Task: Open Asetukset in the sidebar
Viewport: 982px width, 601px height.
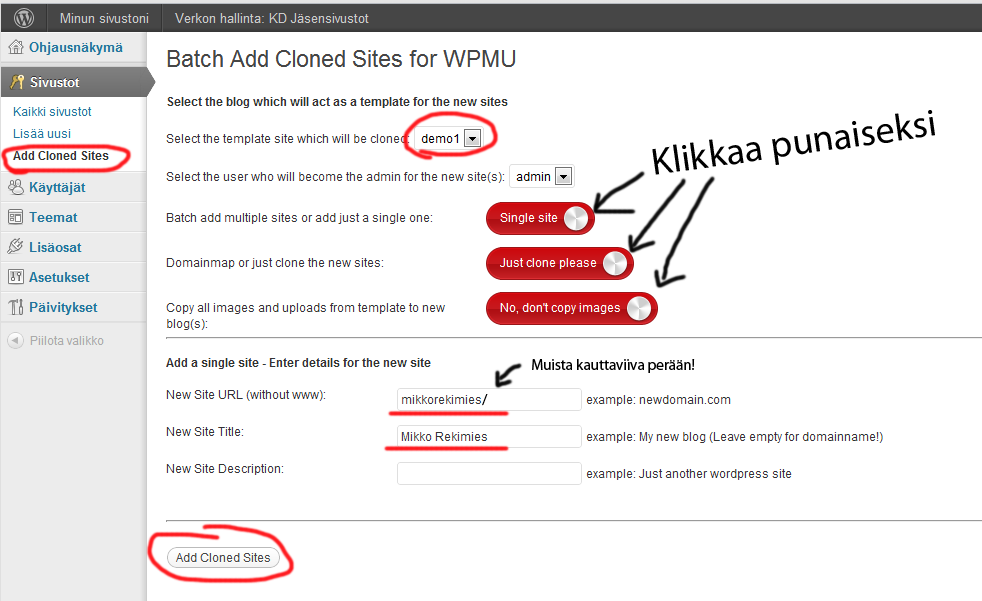Action: pos(59,277)
